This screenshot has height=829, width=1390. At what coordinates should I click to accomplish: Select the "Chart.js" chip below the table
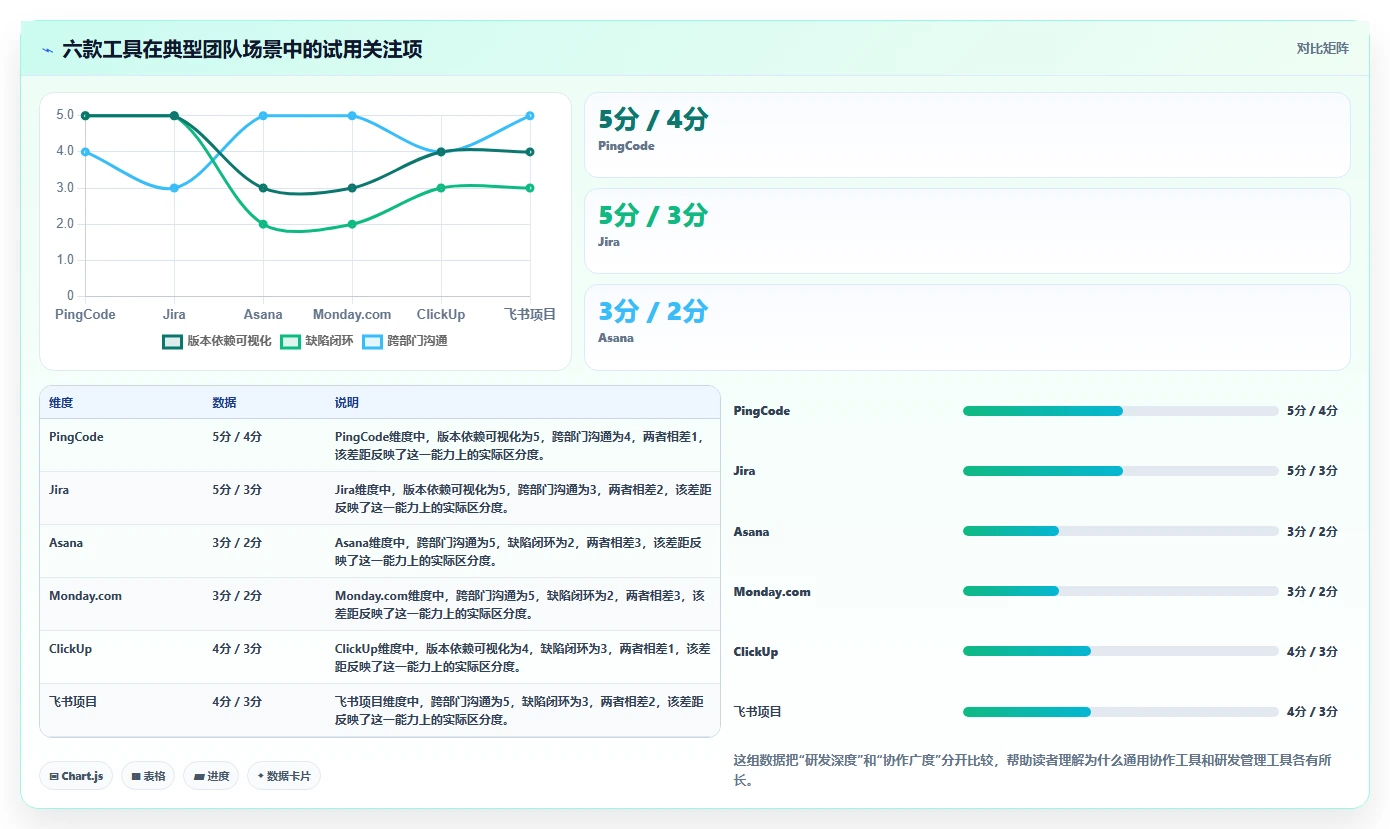point(76,776)
